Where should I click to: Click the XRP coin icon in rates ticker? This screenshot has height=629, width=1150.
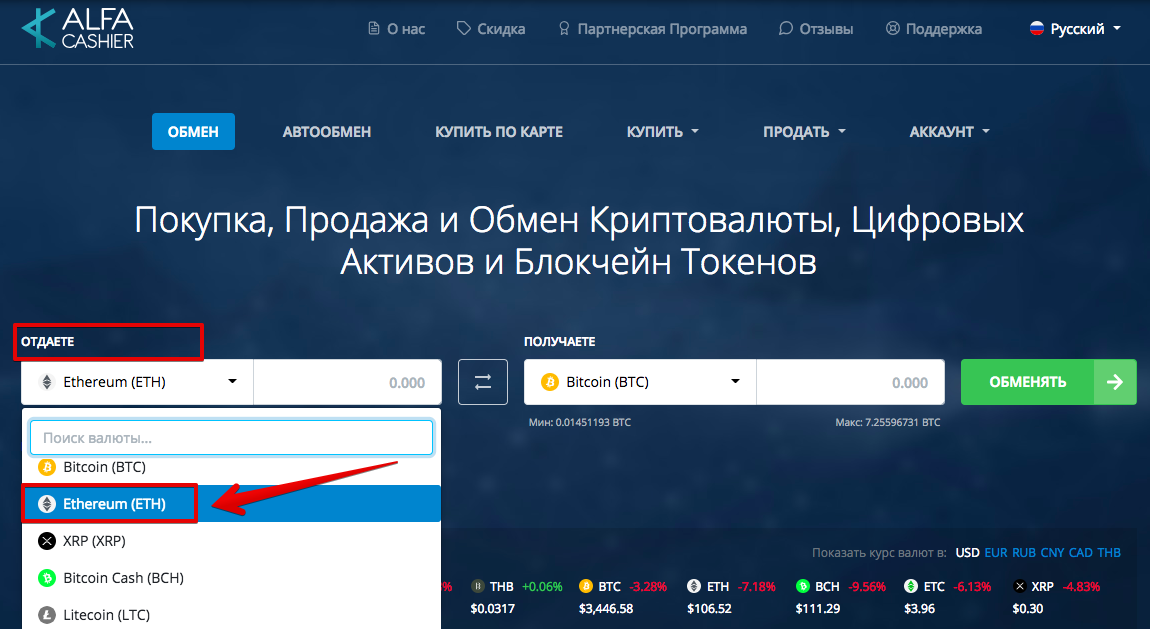pos(1019,586)
